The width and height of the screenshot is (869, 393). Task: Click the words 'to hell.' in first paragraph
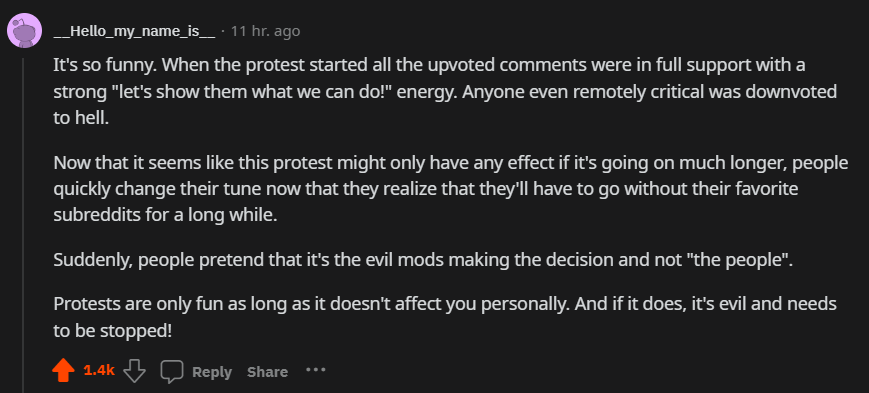(x=81, y=118)
